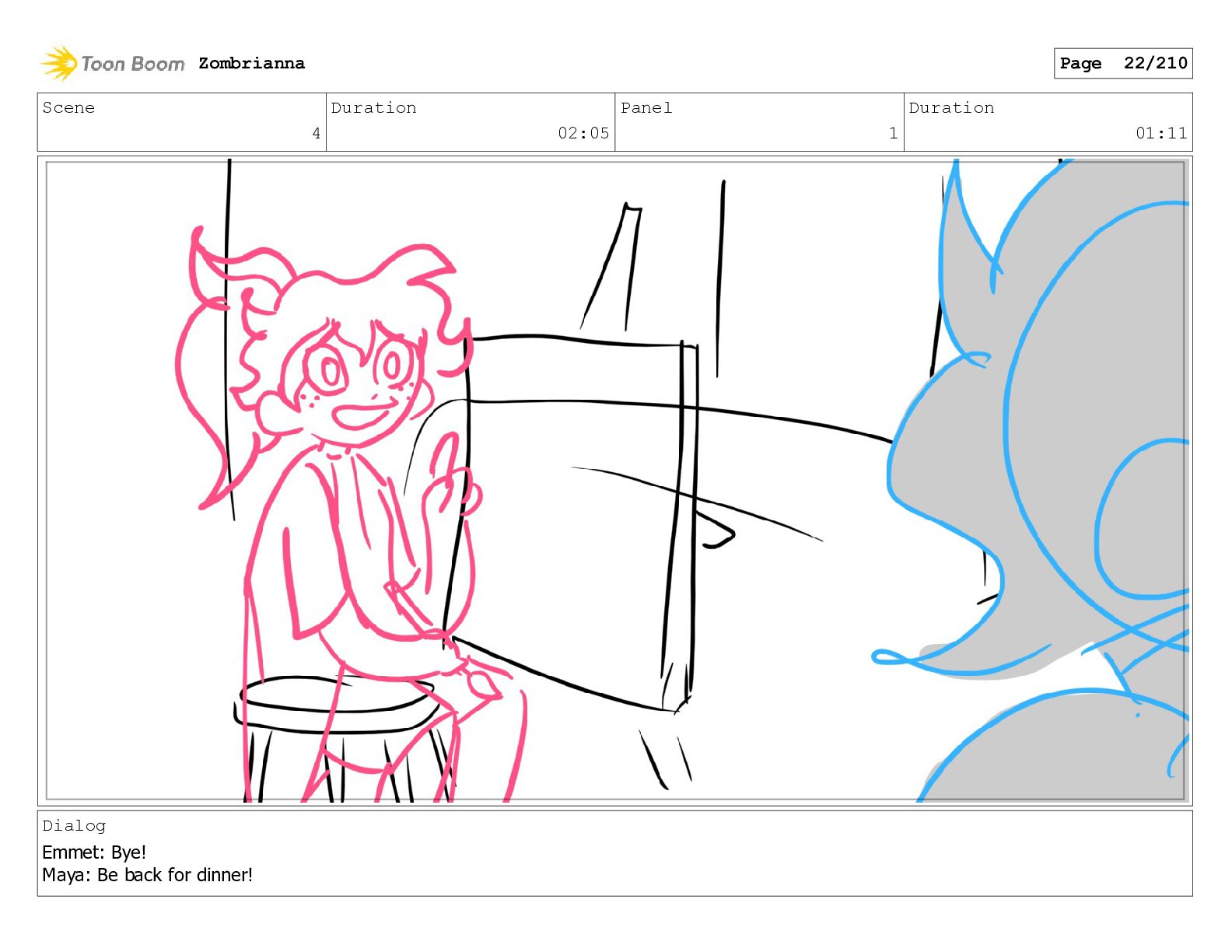Select the Scene header label
Viewport: 1232px width, 952px height.
(68, 107)
